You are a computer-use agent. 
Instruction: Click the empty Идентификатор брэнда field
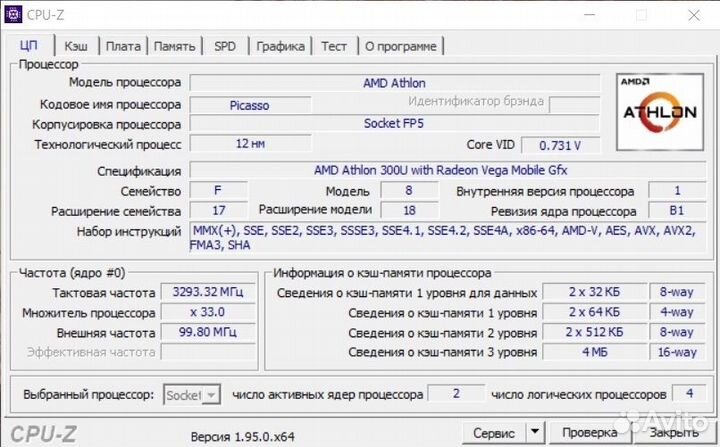point(574,105)
